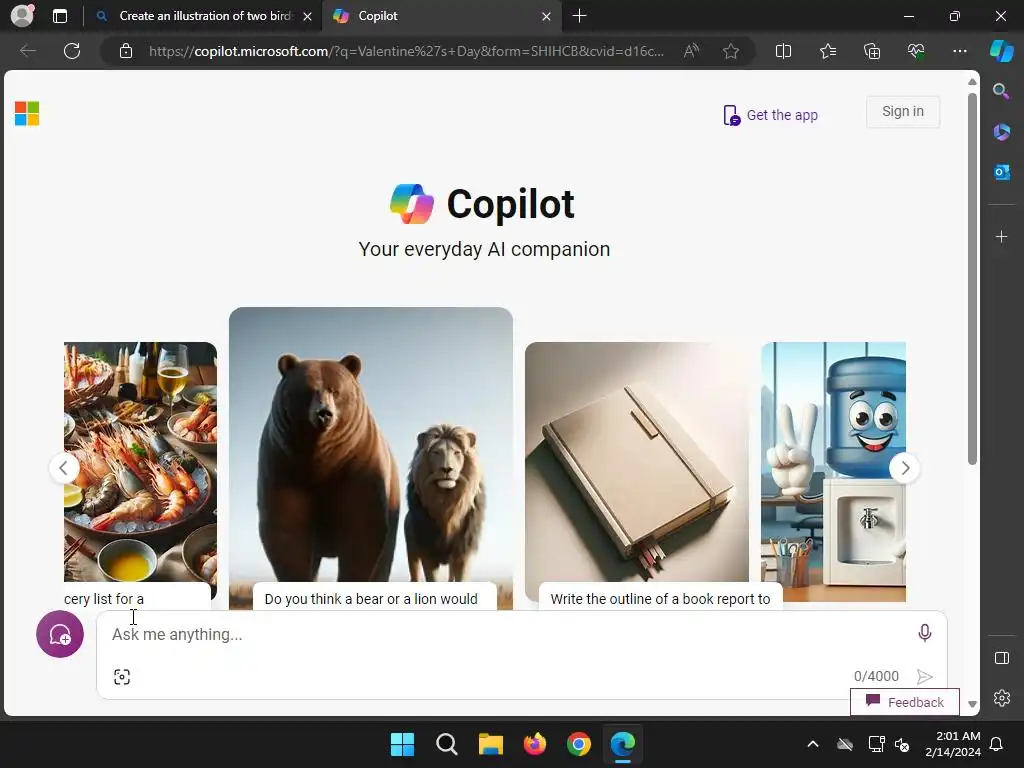This screenshot has width=1024, height=768.
Task: Open Browser essentials heart icon
Action: [916, 51]
